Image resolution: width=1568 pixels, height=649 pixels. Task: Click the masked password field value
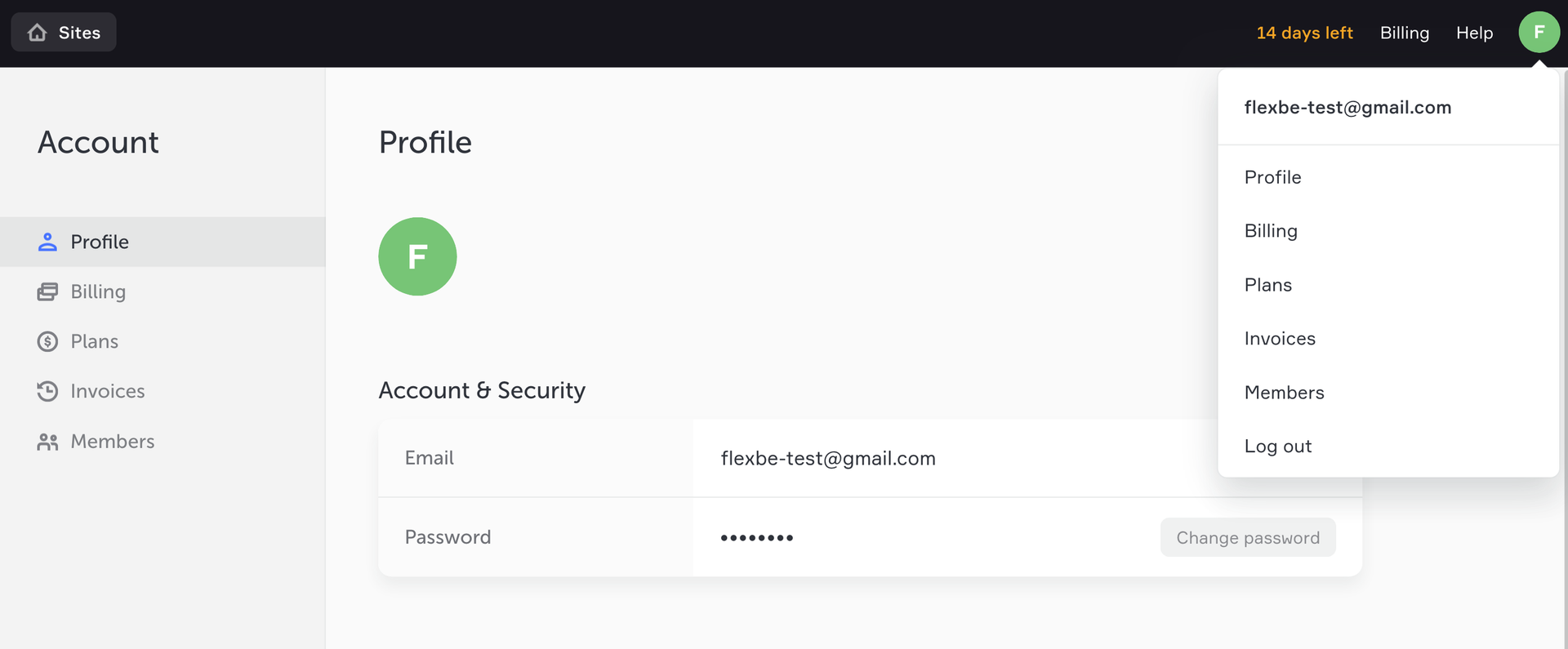(757, 538)
